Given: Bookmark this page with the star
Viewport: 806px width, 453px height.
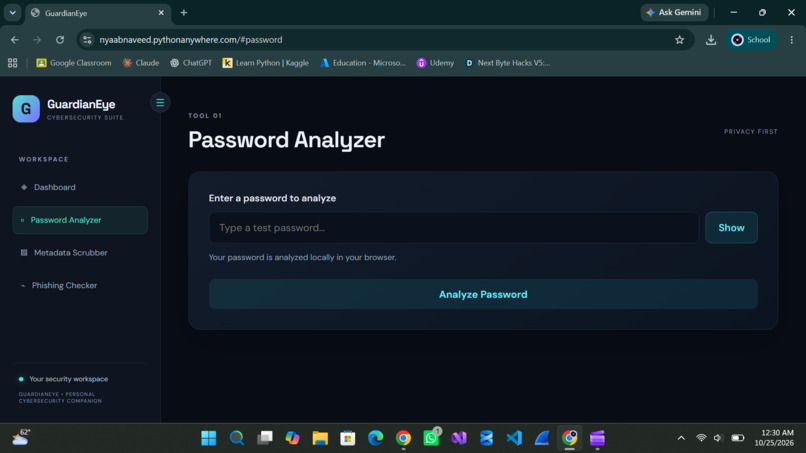Looking at the screenshot, I should pos(680,40).
